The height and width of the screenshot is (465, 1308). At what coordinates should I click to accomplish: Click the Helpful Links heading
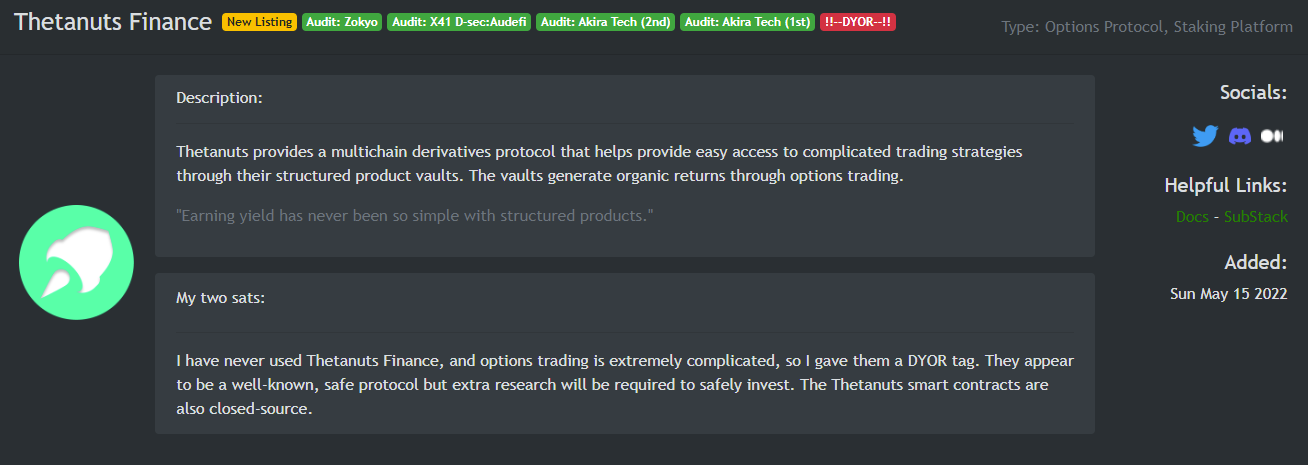coord(1226,185)
